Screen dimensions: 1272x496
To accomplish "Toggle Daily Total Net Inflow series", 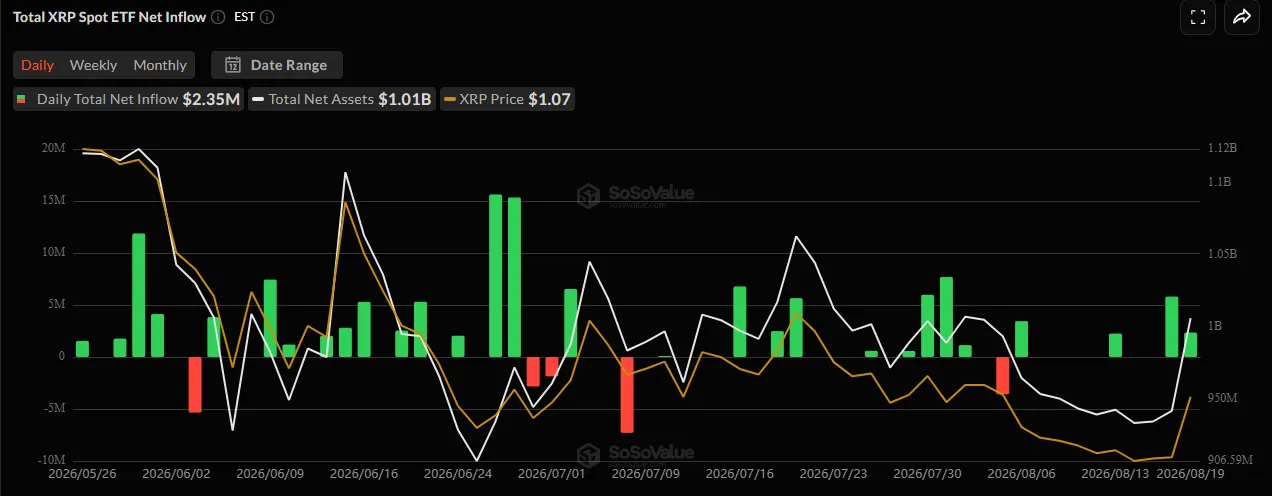I will (127, 99).
